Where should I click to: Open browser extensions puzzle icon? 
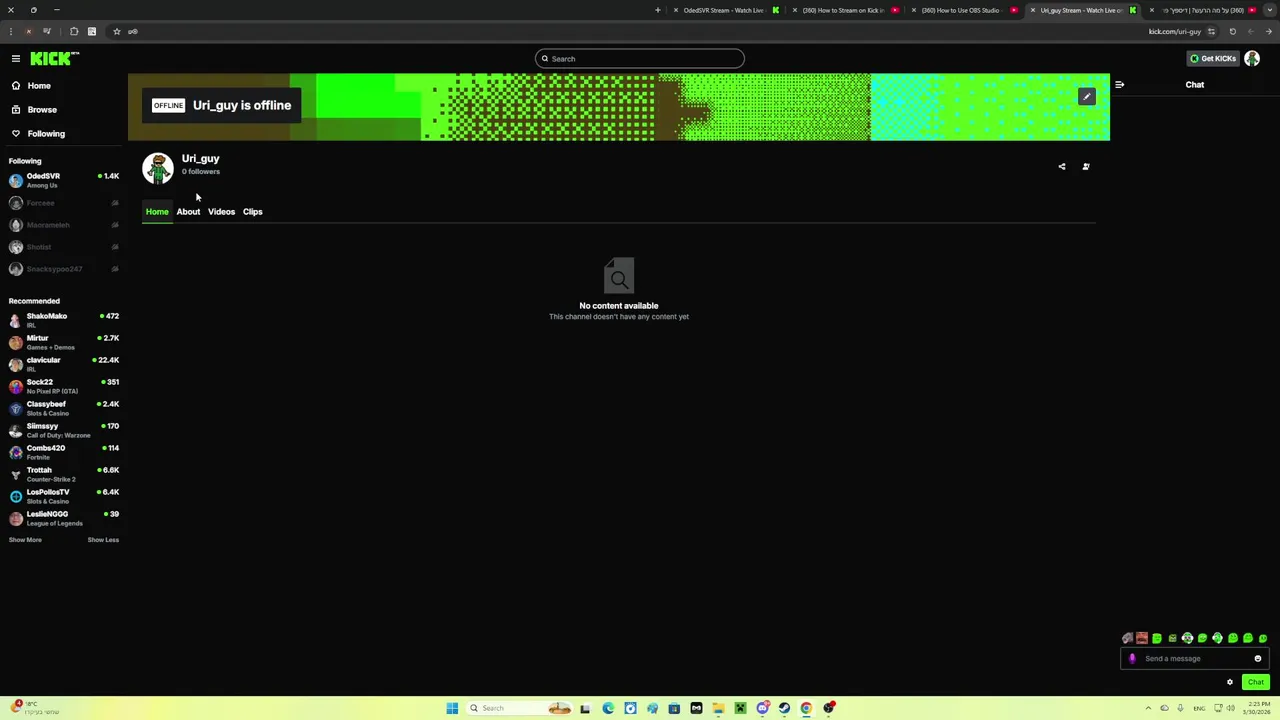tap(74, 31)
